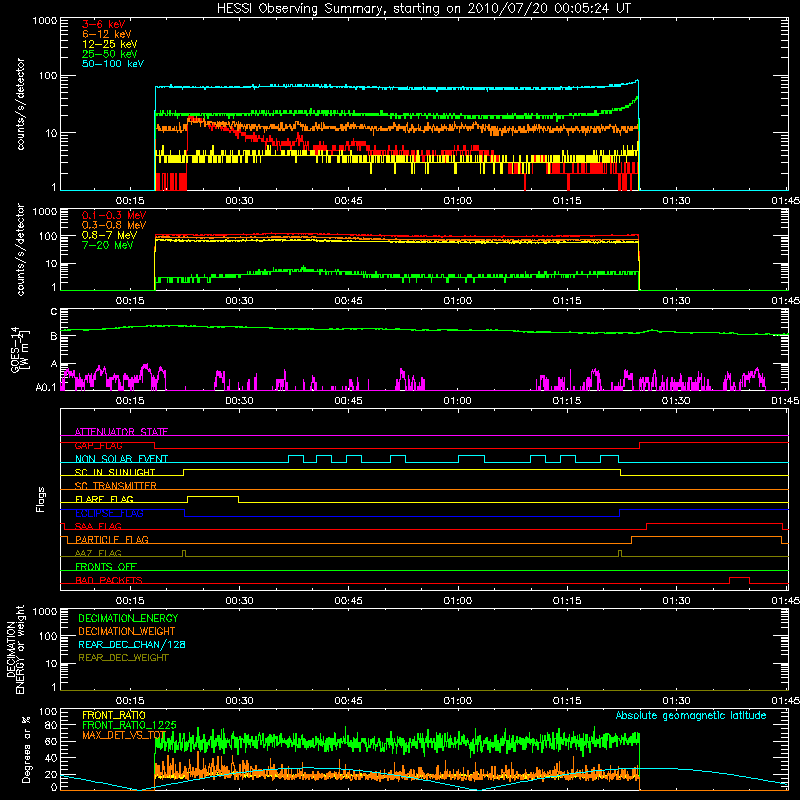Click the DECIMATION_WEIGHT legend label
This screenshot has height=800, width=800.
[x=127, y=631]
